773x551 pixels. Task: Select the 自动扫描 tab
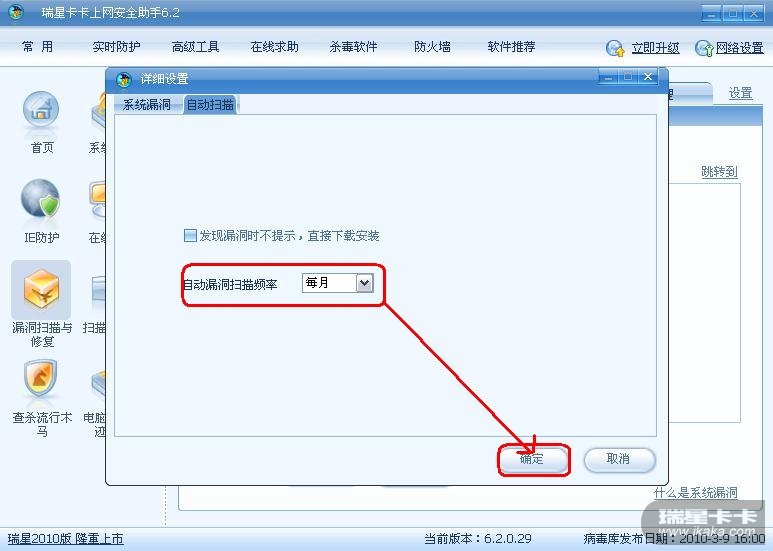[x=210, y=104]
